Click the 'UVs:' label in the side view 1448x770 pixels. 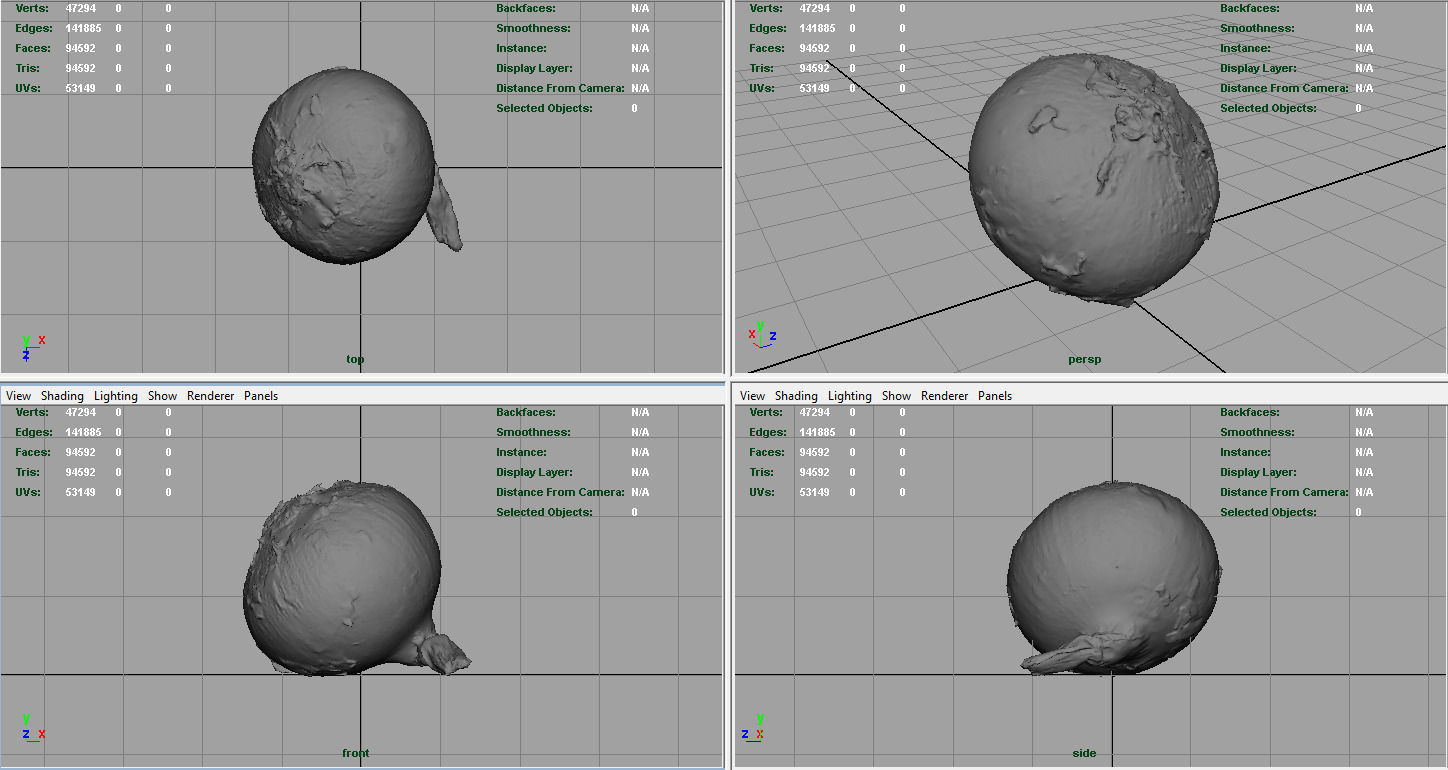[x=762, y=492]
